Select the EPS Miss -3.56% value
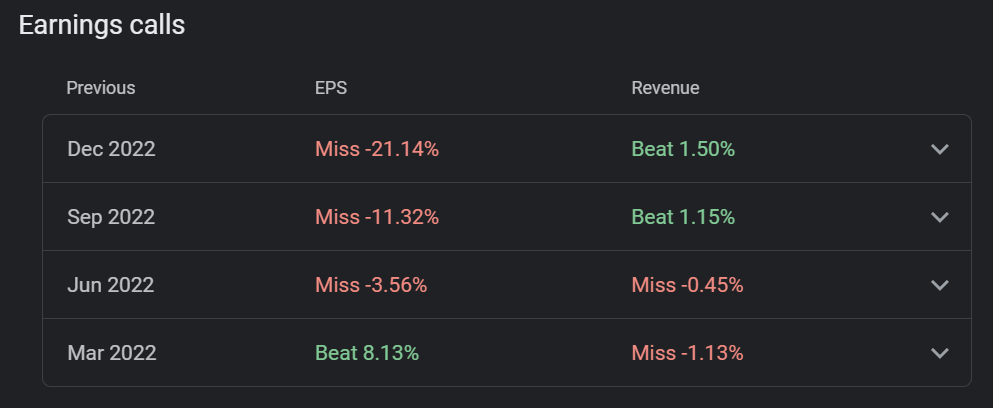This screenshot has width=993, height=408. coord(371,285)
